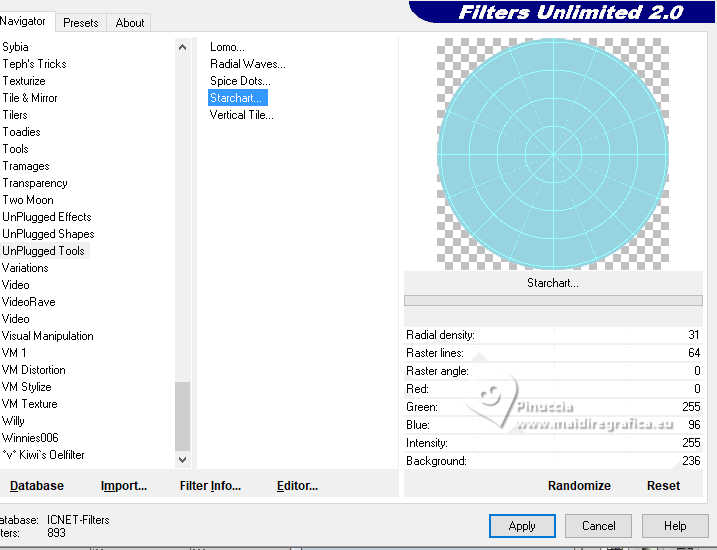Launch the Editor... option
Viewport: 717px width, 550px height.
click(297, 486)
